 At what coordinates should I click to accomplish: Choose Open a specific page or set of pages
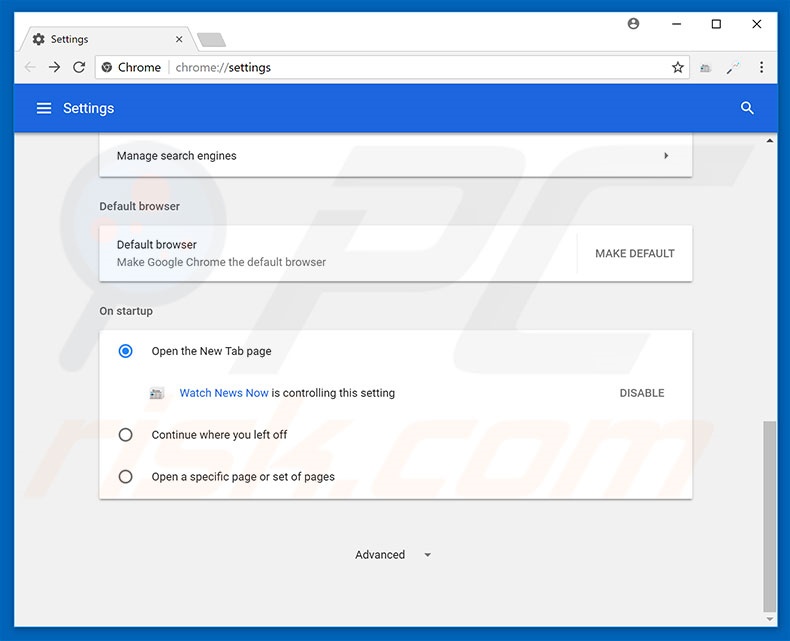(x=125, y=477)
